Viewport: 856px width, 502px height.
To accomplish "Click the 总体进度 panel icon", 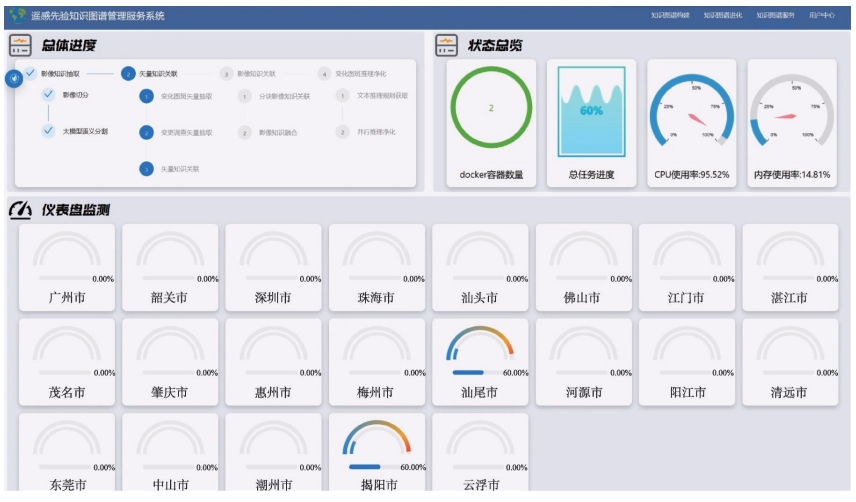I will (20, 45).
